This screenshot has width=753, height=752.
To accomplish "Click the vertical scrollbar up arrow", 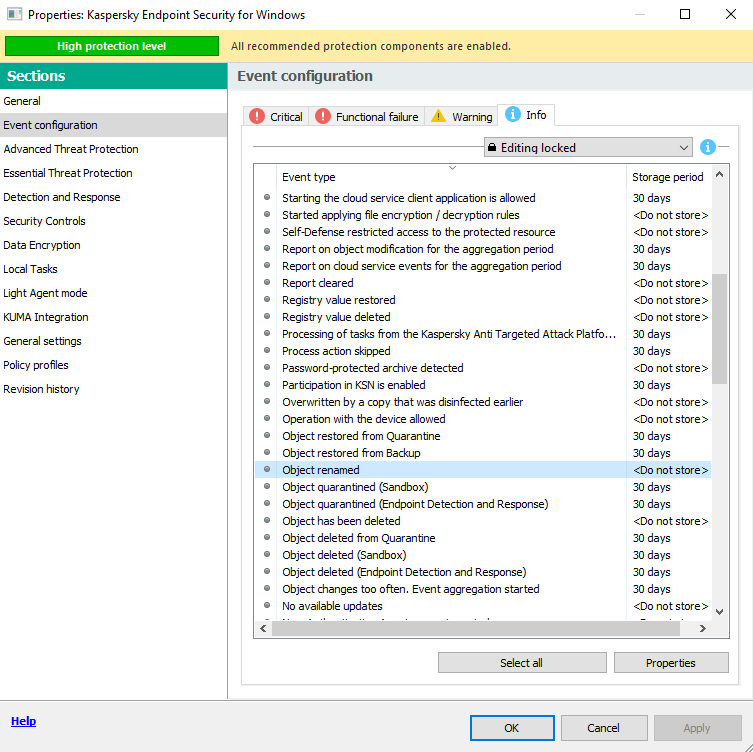I will [719, 174].
